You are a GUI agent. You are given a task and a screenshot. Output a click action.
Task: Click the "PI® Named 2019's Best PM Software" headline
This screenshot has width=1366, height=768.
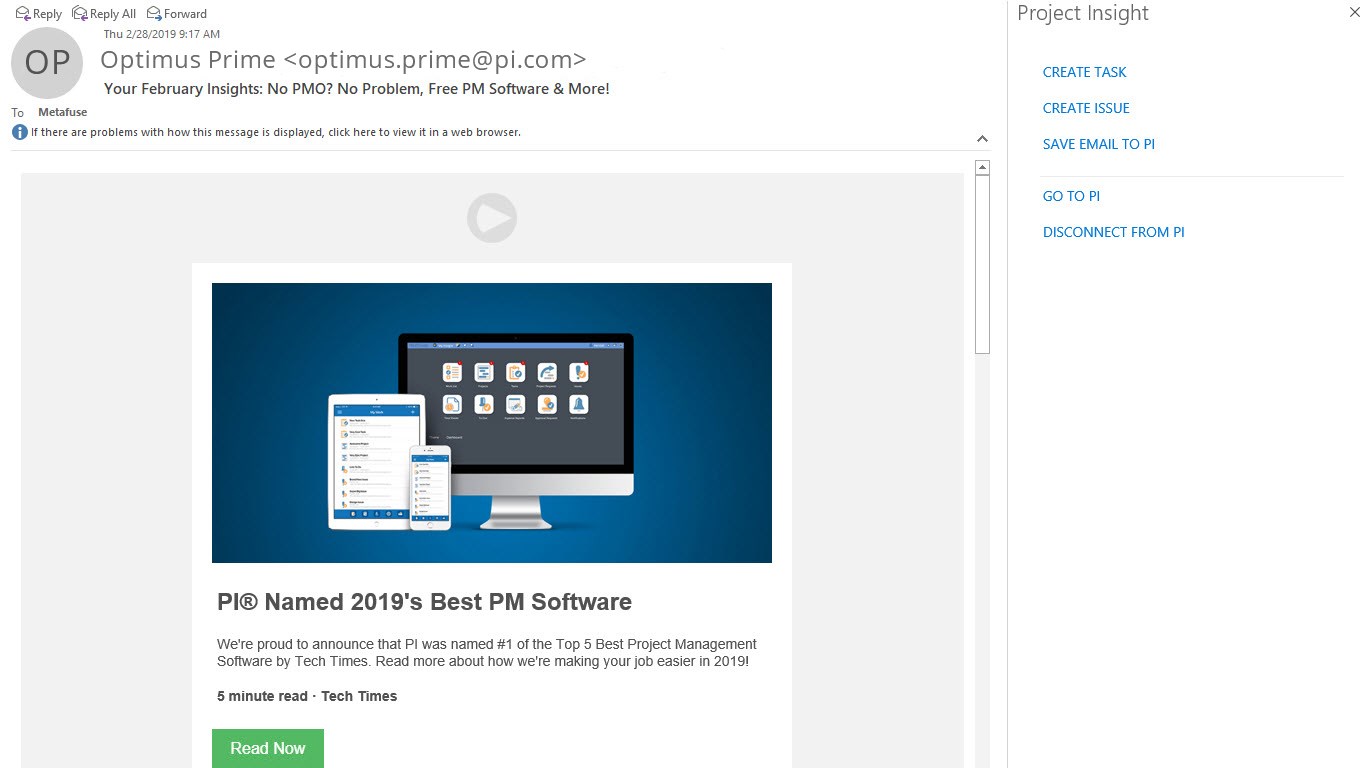point(424,602)
